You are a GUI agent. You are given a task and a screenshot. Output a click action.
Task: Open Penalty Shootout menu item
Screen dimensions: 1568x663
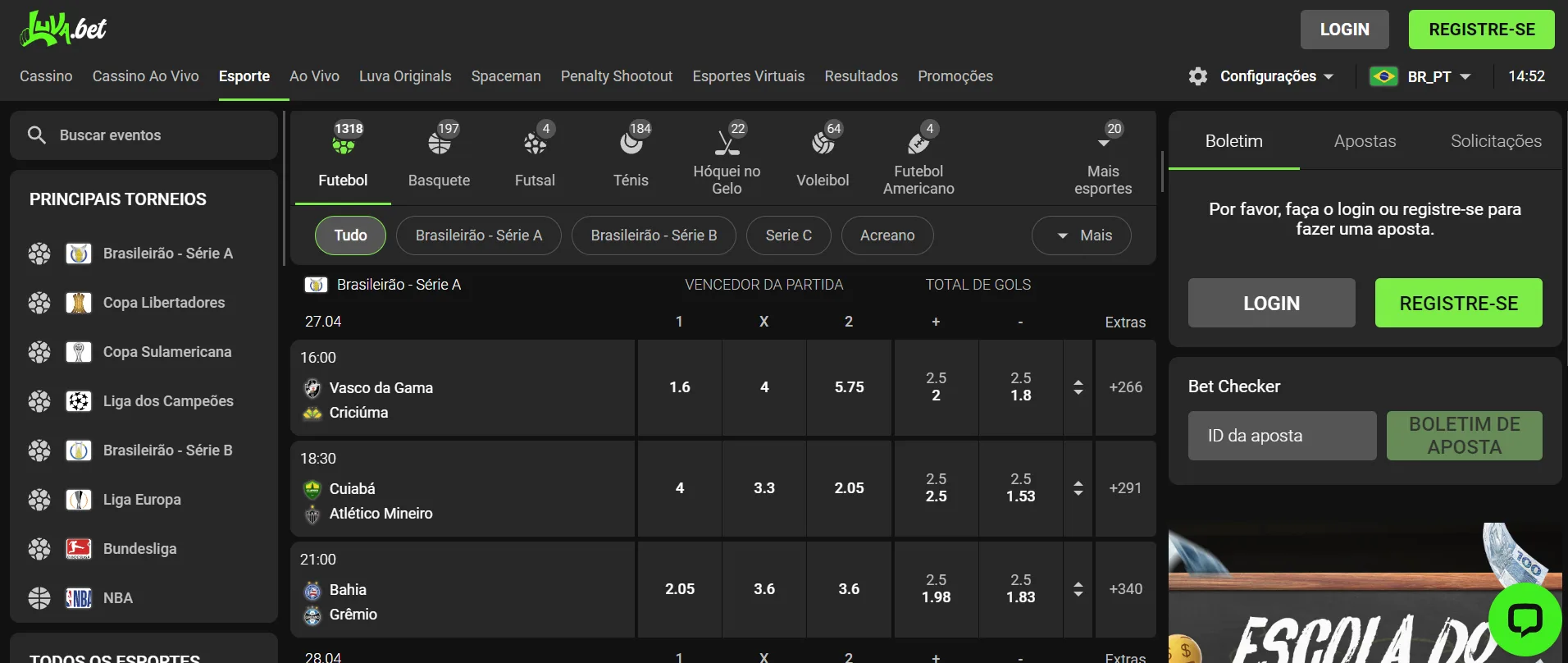tap(617, 76)
